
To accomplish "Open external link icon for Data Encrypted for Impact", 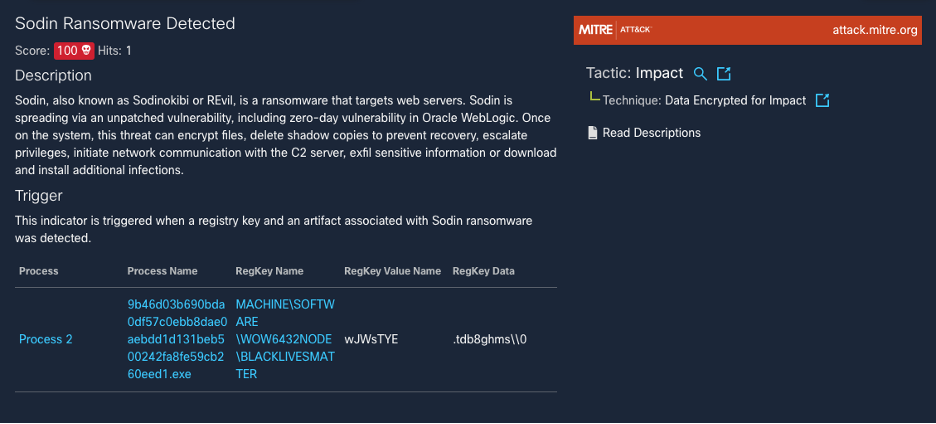I will point(822,101).
